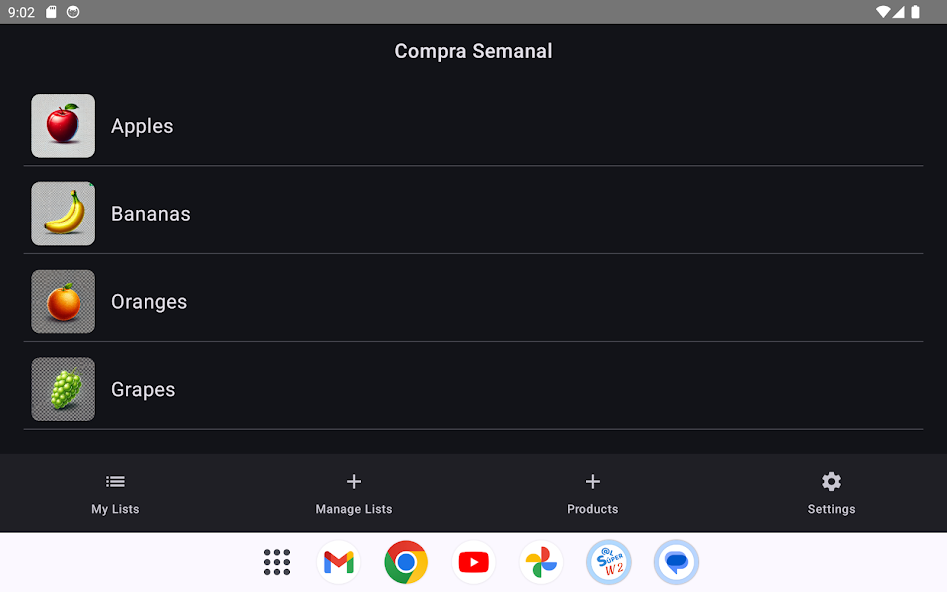Open the My Lists tab
This screenshot has width=947, height=592.
(x=115, y=494)
